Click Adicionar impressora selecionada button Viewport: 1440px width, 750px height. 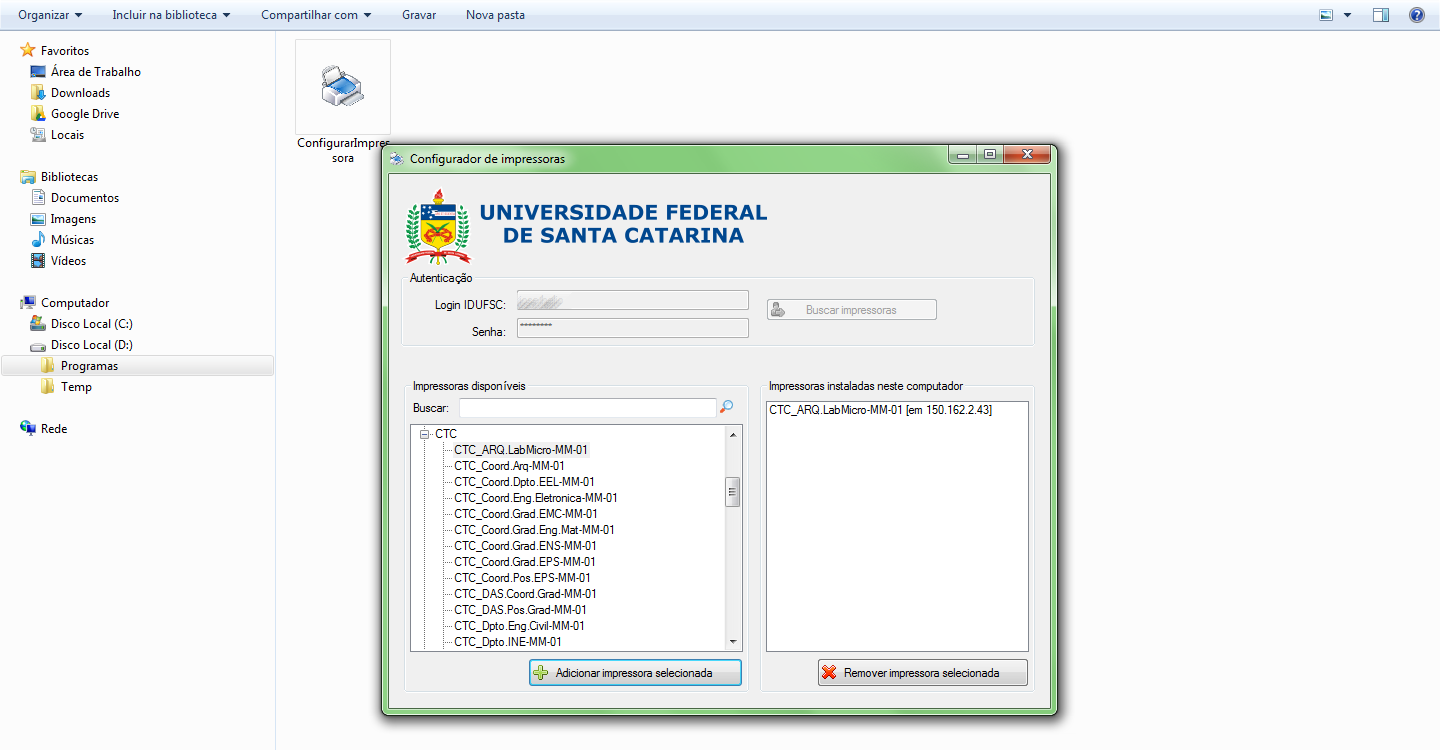(635, 673)
